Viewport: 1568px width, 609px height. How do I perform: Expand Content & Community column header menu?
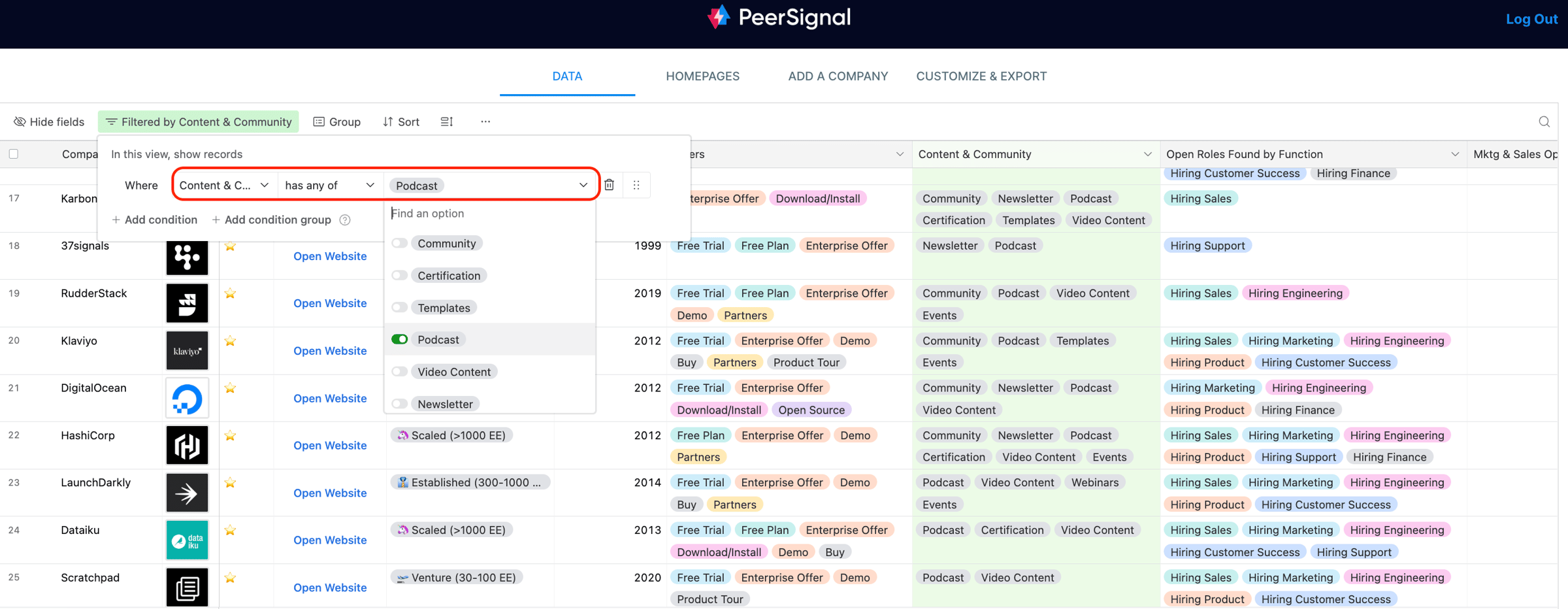tap(1147, 154)
